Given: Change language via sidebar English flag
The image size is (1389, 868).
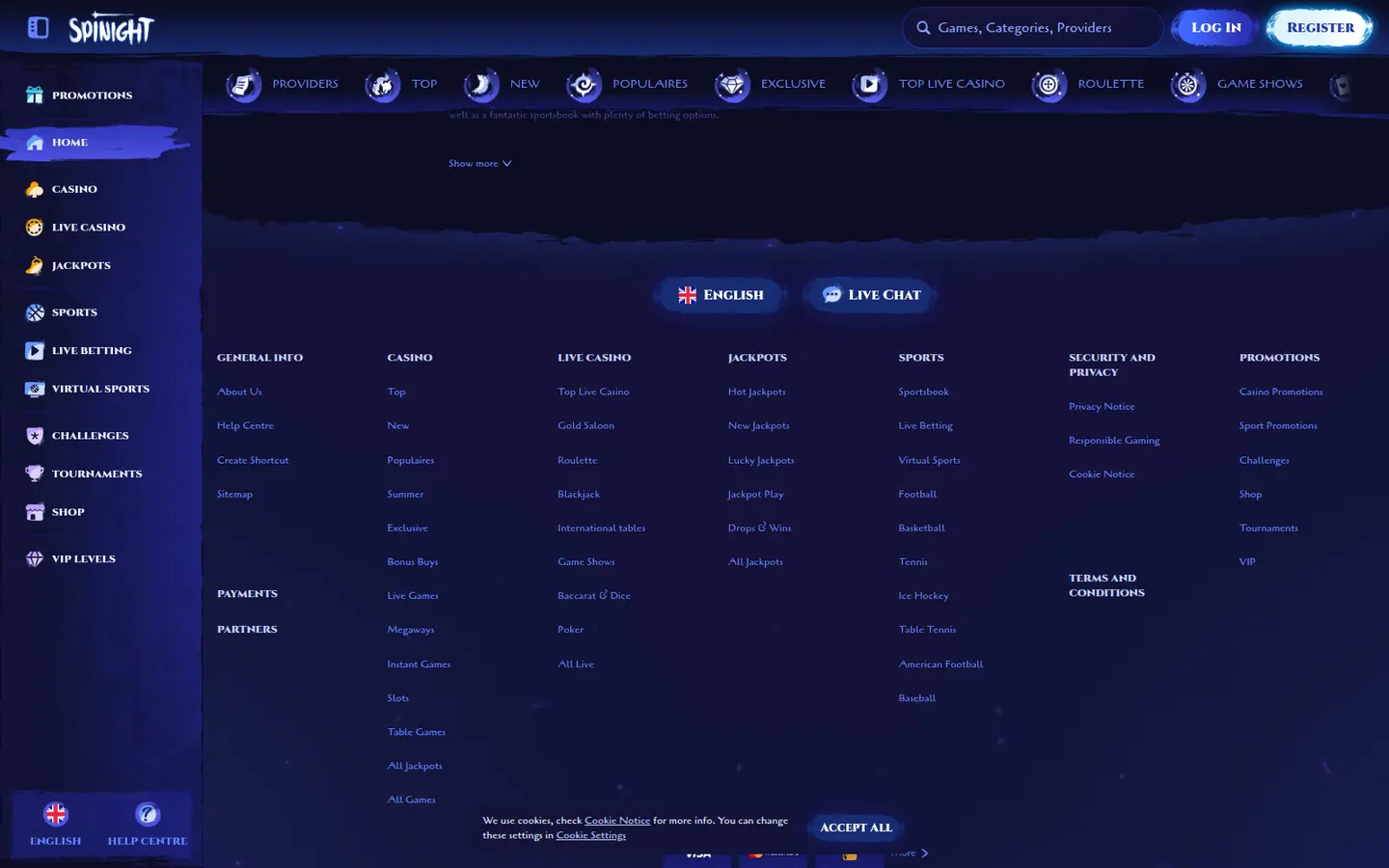Looking at the screenshot, I should pyautogui.click(x=56, y=814).
